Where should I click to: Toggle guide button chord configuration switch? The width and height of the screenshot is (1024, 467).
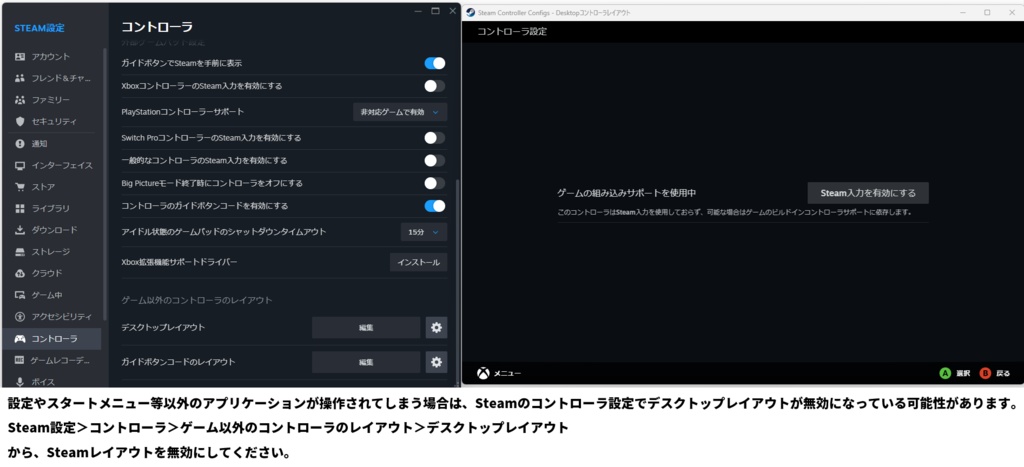[x=434, y=206]
